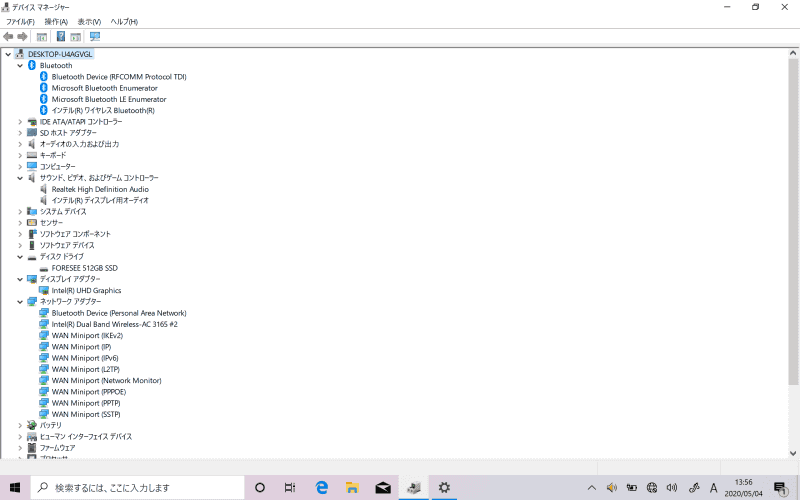The width and height of the screenshot is (800, 500).
Task: Select WAN Miniport (PPTP)
Action: [86, 403]
